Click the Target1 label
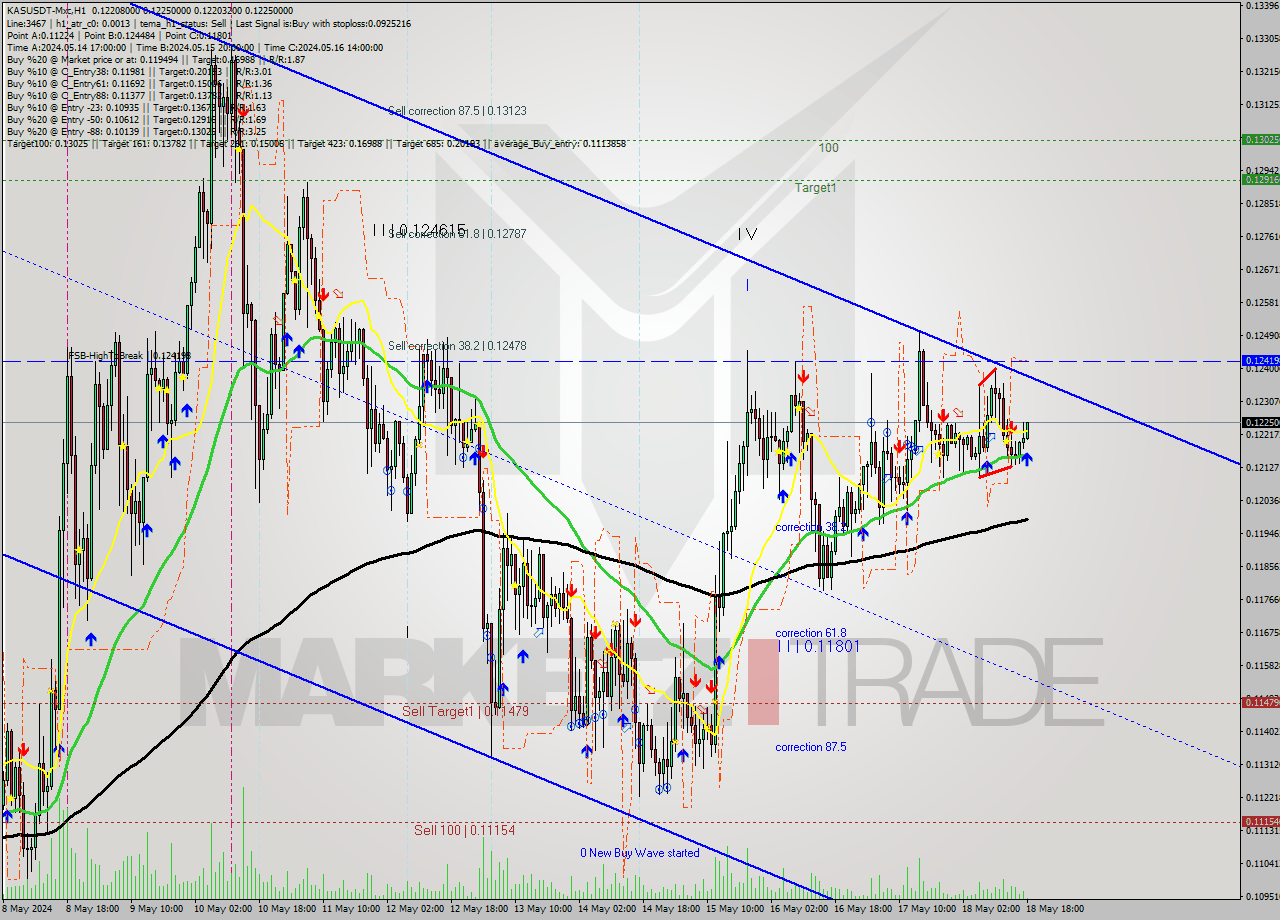The height and width of the screenshot is (920, 1280). pos(816,187)
